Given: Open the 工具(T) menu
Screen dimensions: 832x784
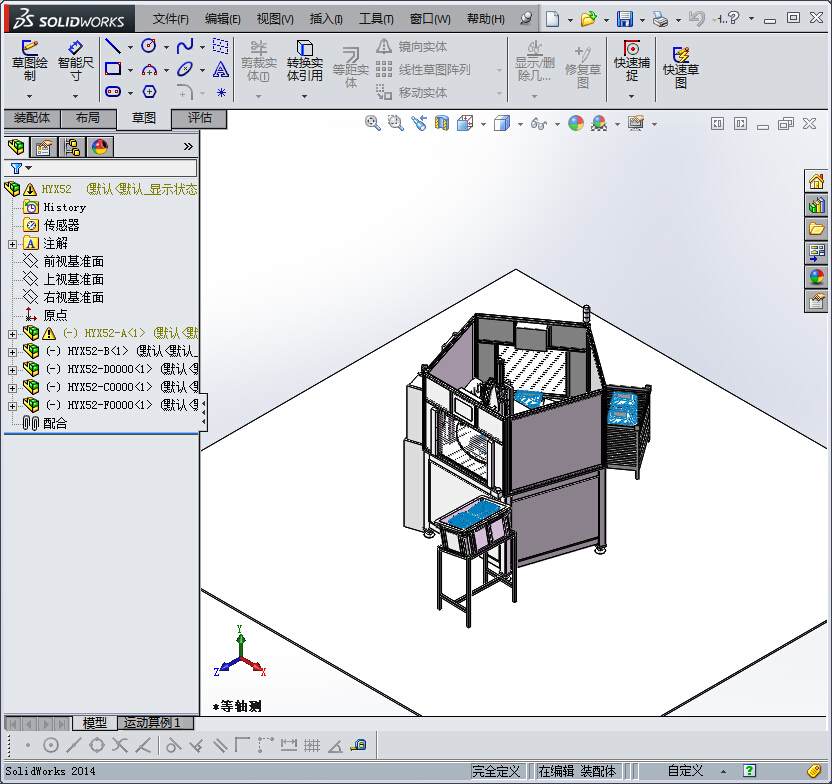Looking at the screenshot, I should point(376,19).
